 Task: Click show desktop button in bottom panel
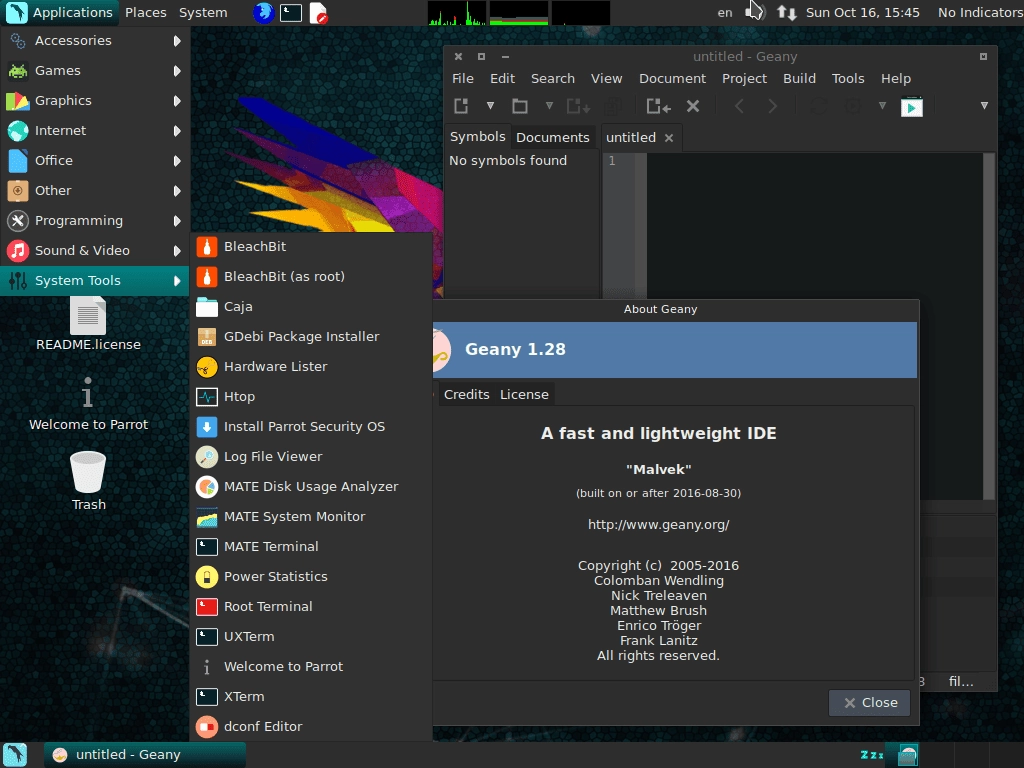15,754
